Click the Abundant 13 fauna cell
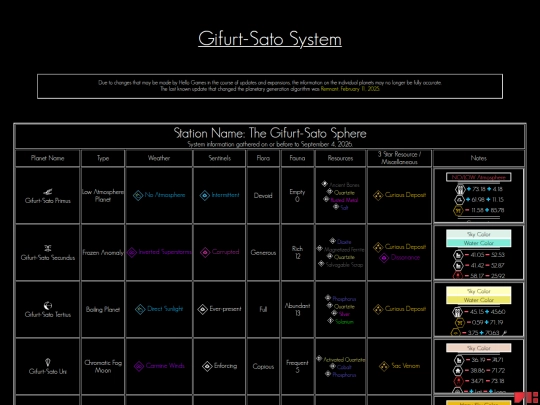This screenshot has height=405, width=540. [x=297, y=309]
